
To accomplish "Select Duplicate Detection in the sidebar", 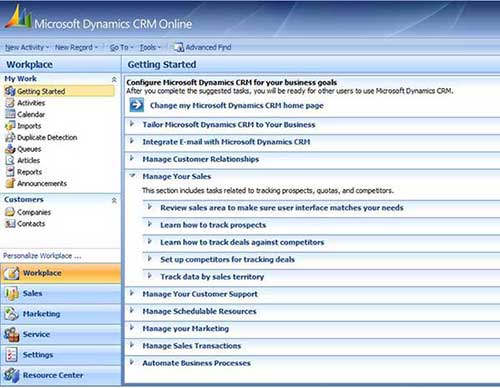I will (x=47, y=137).
